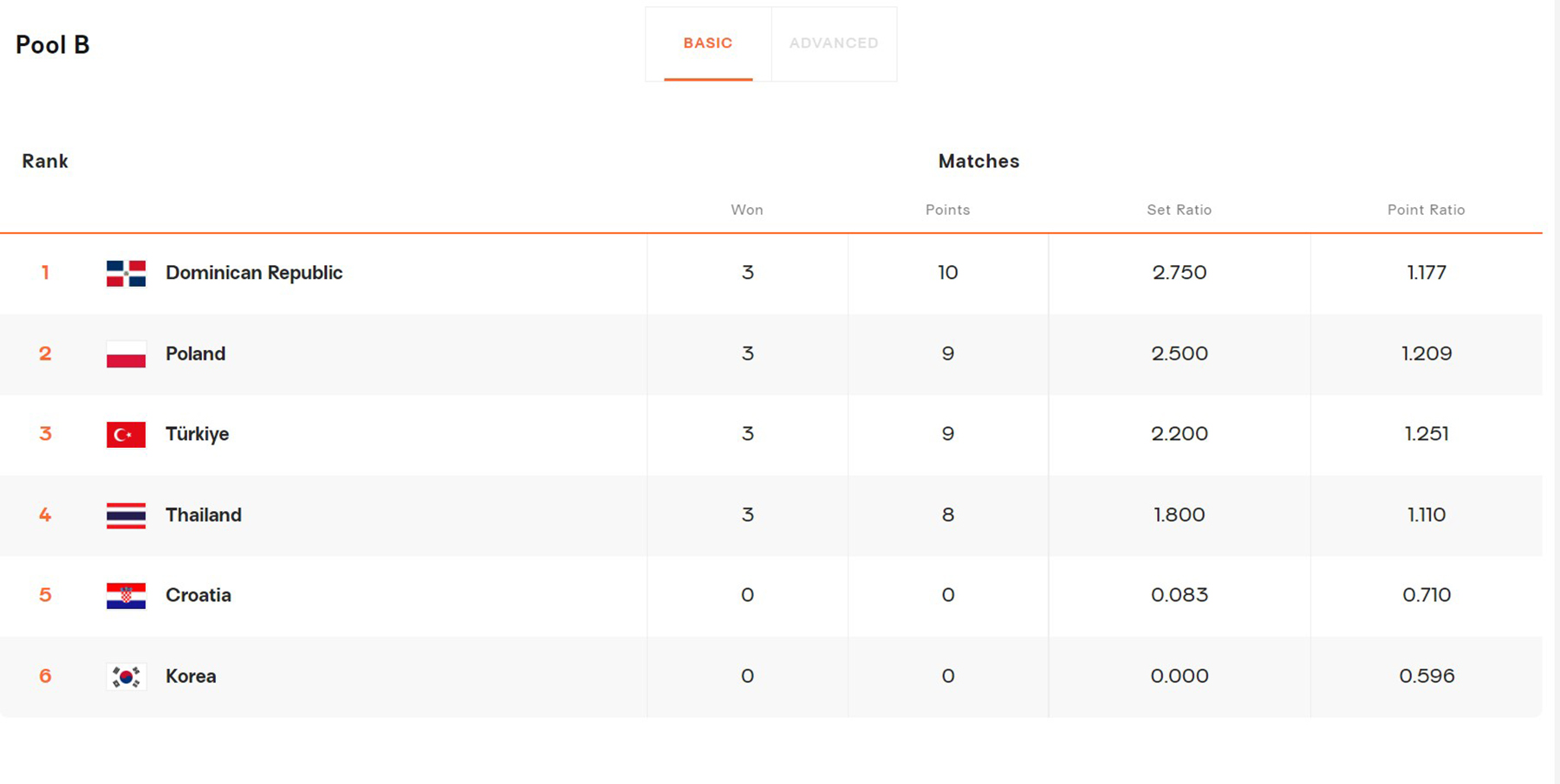Click the Pool B heading
Screen dimensions: 1560x784
(x=53, y=45)
